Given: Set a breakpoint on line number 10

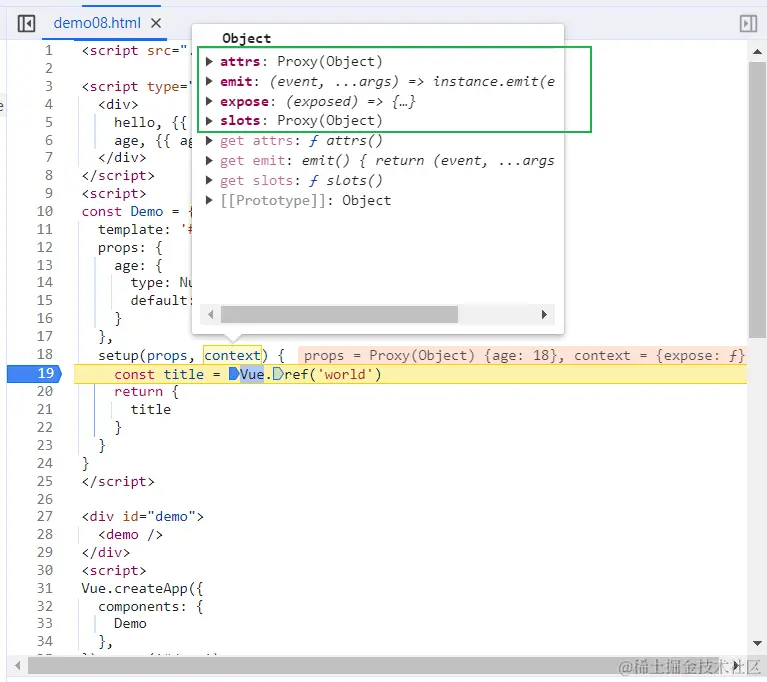Looking at the screenshot, I should 45,211.
